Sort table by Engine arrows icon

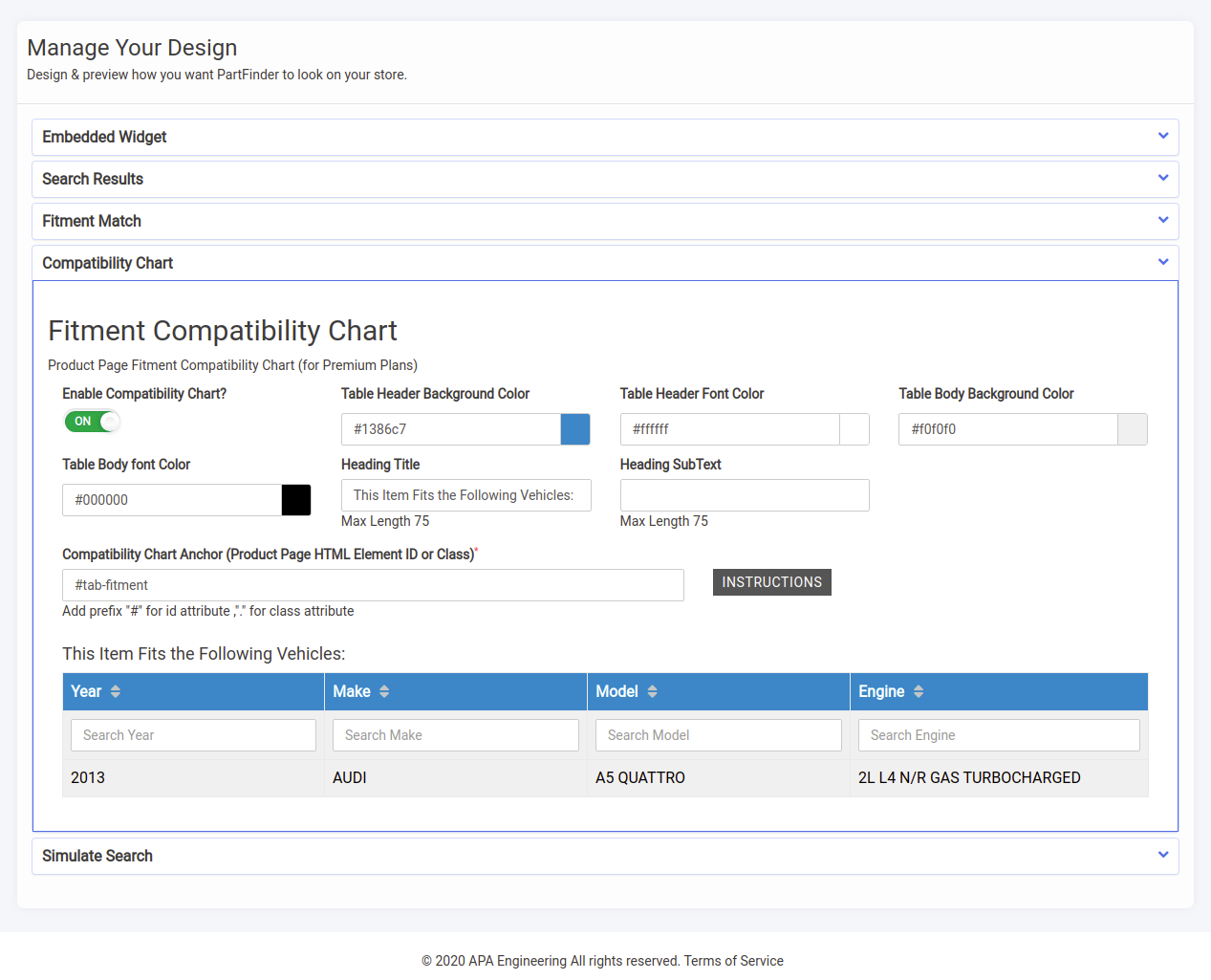(x=919, y=691)
